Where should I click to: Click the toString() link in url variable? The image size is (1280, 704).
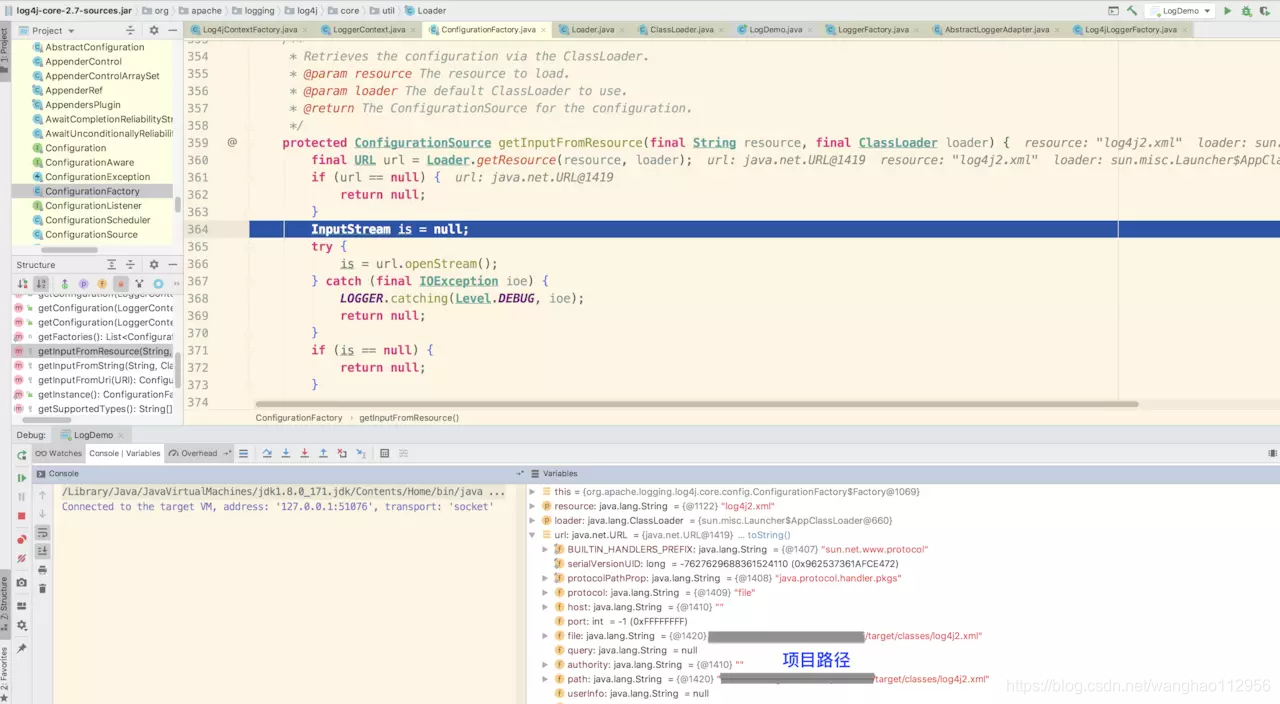pos(768,535)
